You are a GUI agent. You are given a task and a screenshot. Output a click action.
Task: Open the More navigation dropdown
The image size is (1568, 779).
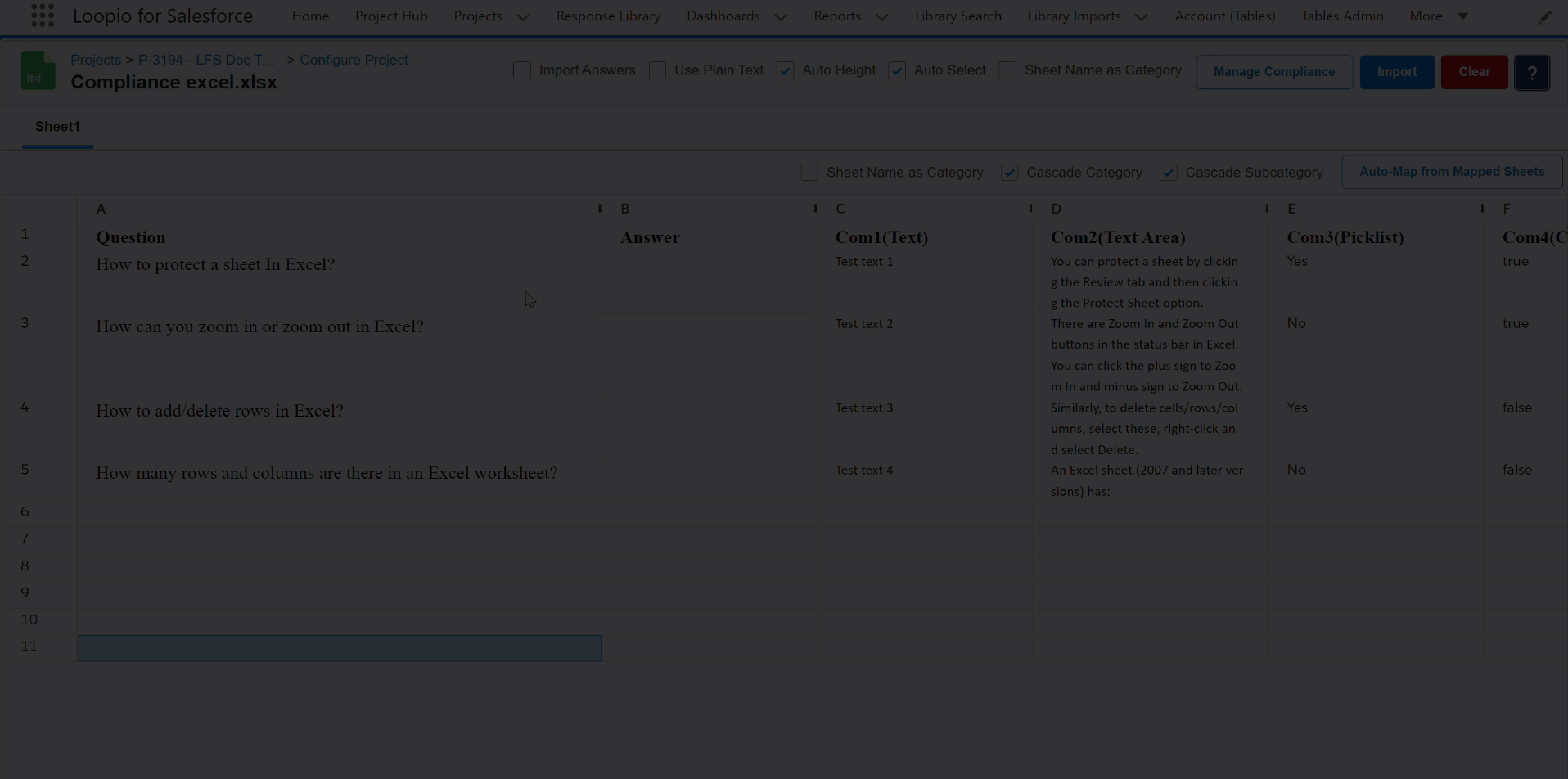coord(1439,16)
